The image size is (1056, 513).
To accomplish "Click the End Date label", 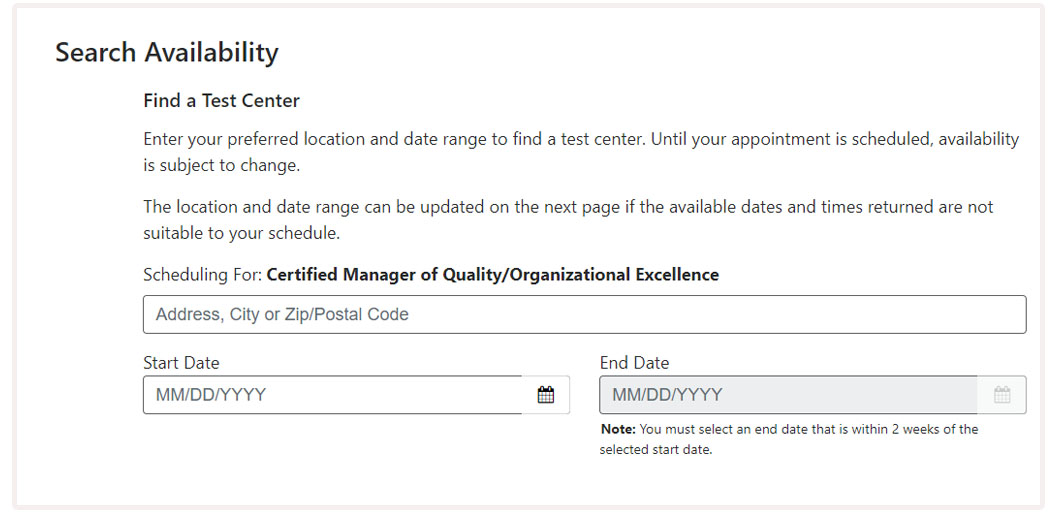I will pos(634,363).
